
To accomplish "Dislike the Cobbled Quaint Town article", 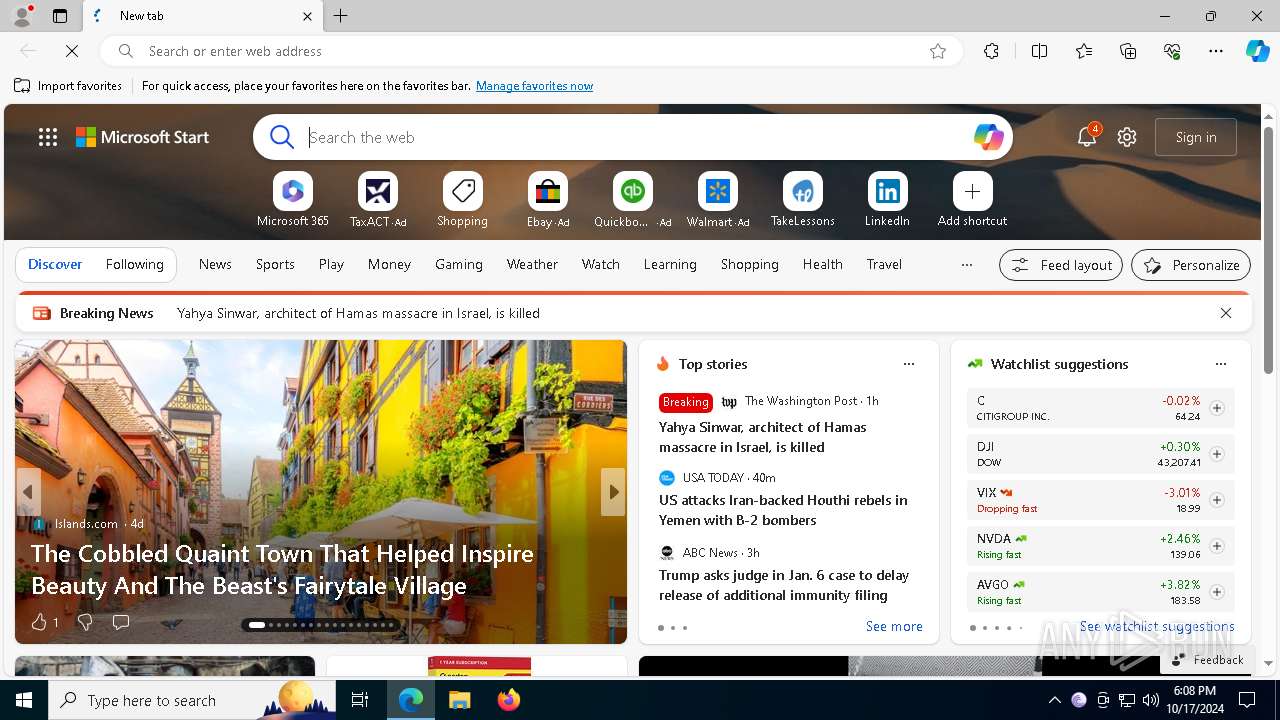I will click(x=85, y=622).
